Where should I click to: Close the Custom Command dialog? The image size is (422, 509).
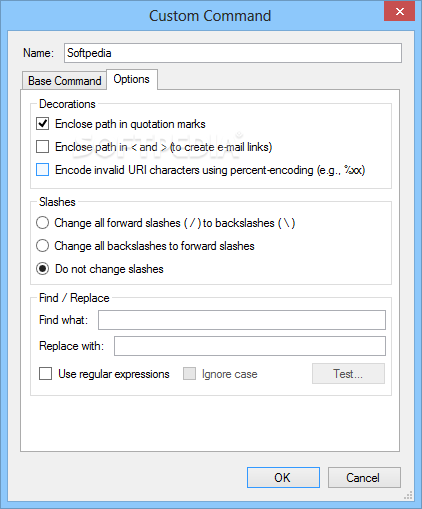pos(399,12)
